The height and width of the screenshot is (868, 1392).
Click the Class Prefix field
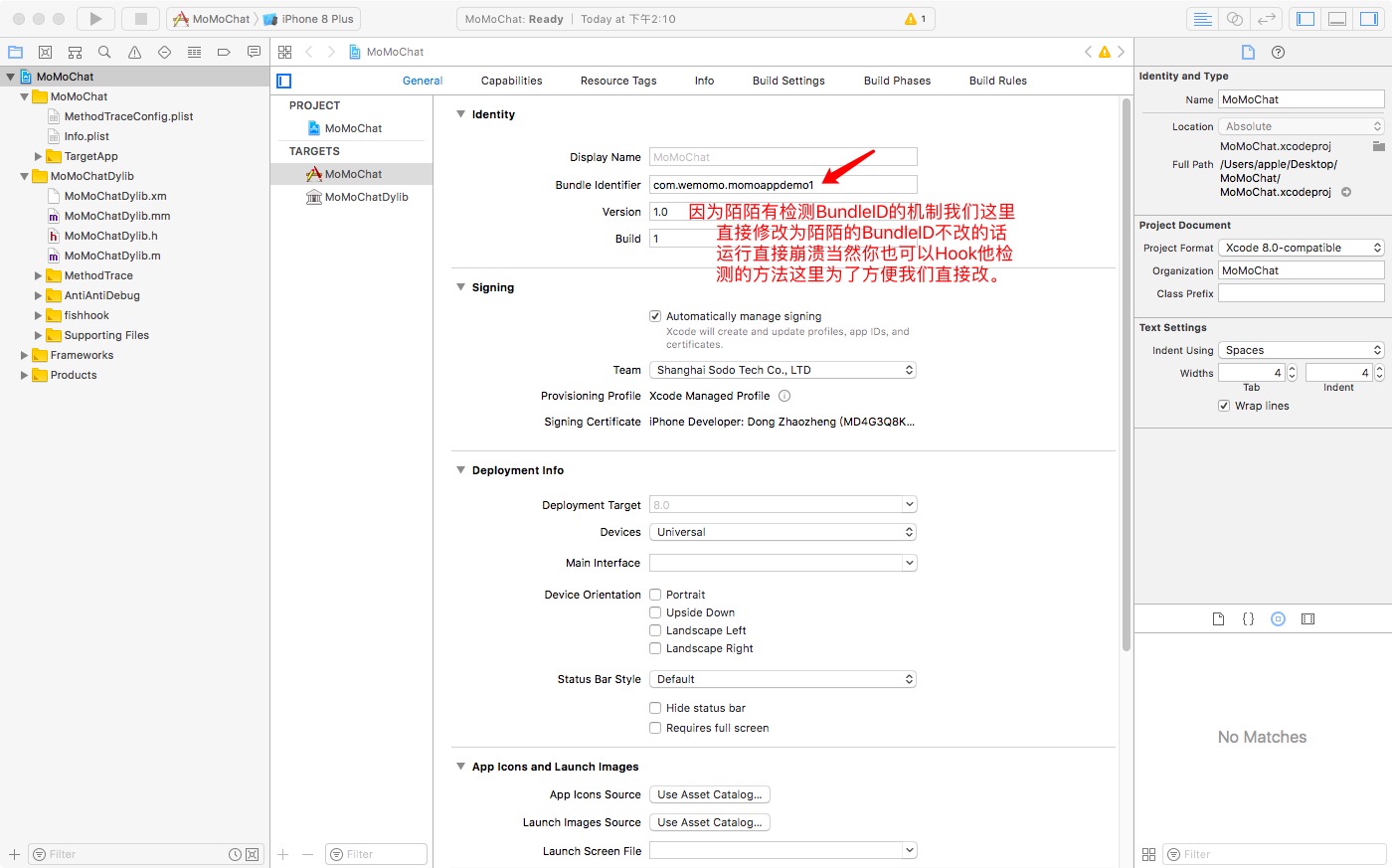1302,293
